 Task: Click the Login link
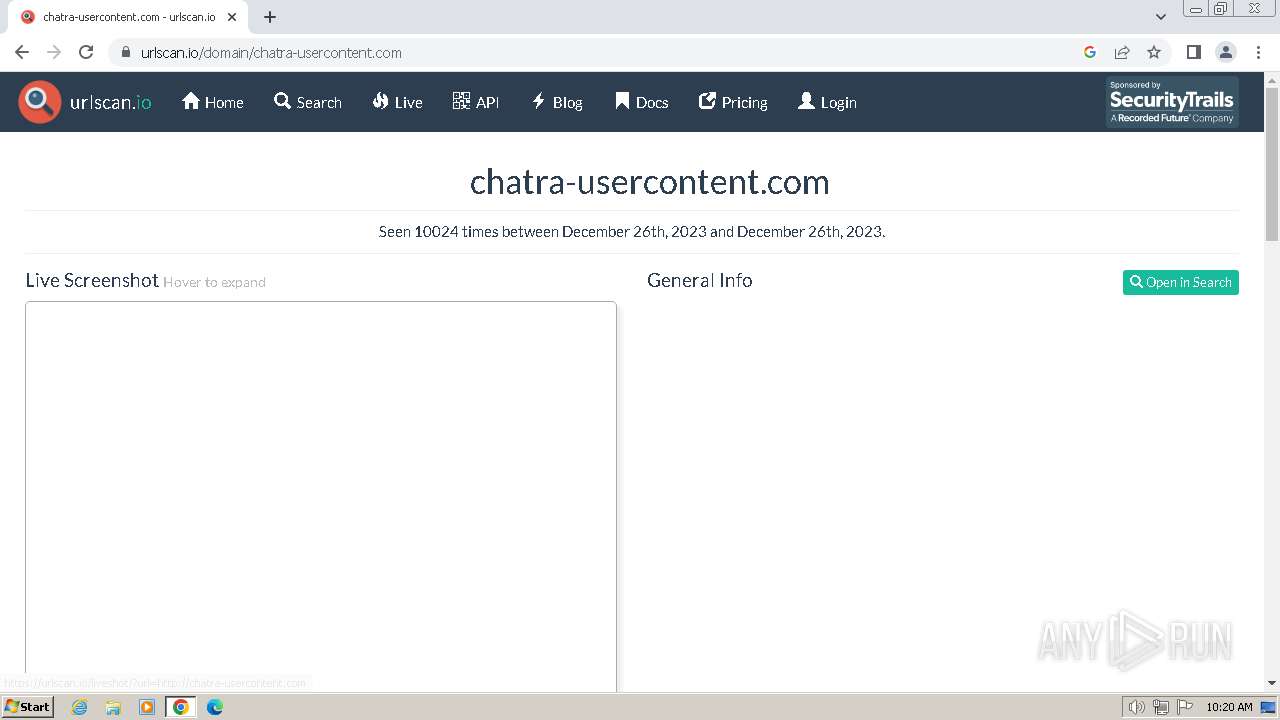tap(827, 102)
